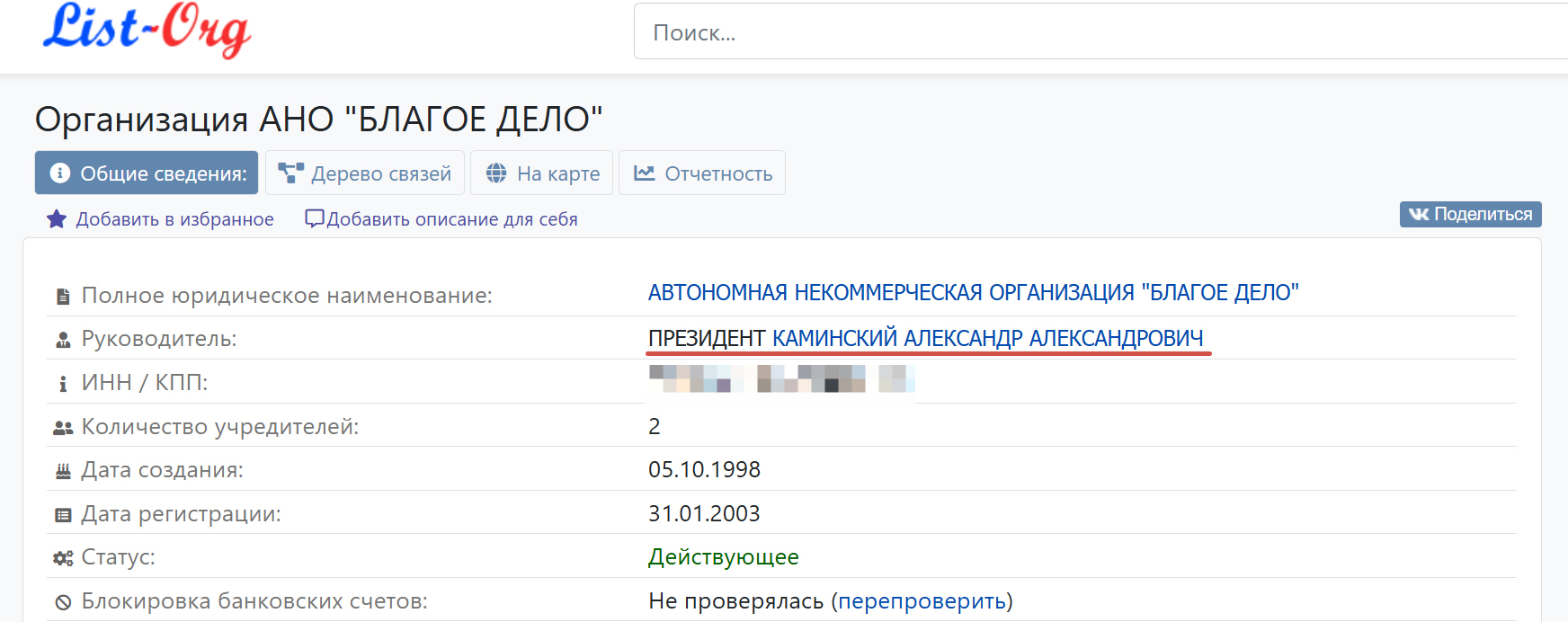Open the Дерево связей tab
The image size is (1568, 622).
(365, 173)
